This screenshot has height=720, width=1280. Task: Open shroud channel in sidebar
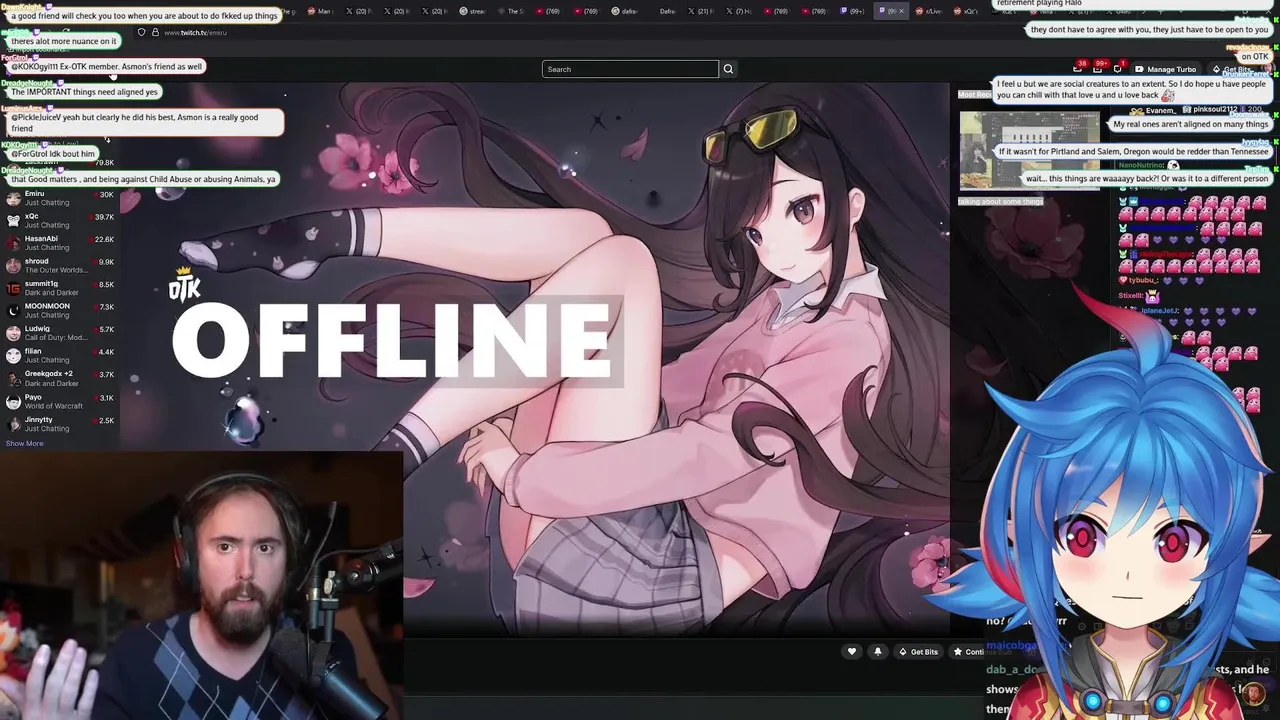(60, 266)
